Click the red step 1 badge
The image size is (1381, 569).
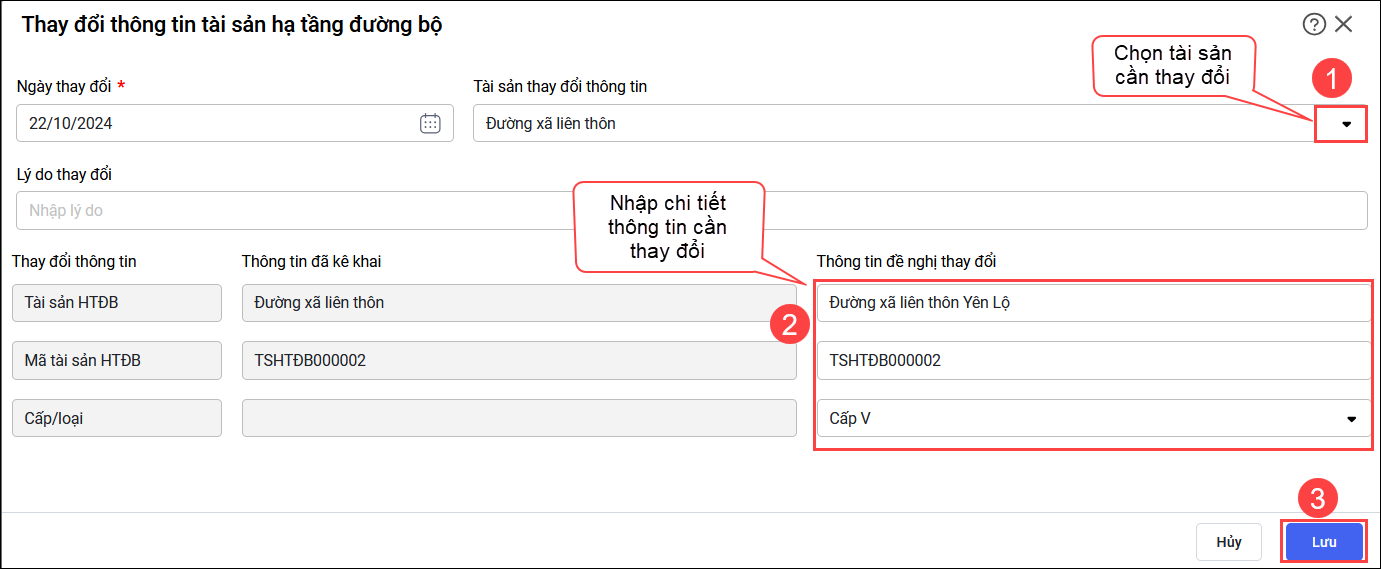click(x=1332, y=78)
